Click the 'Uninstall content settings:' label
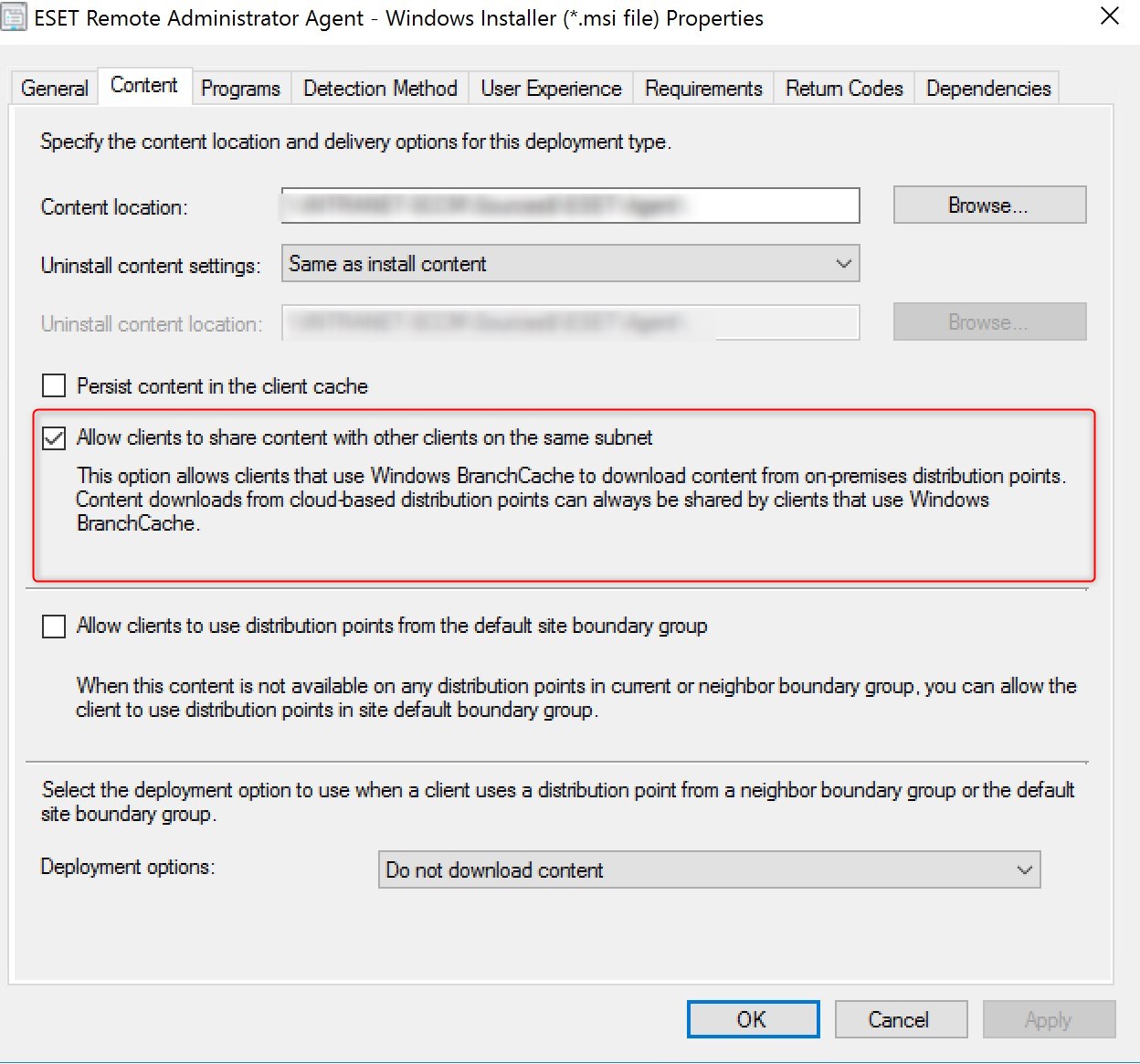1140x1064 pixels. [151, 266]
